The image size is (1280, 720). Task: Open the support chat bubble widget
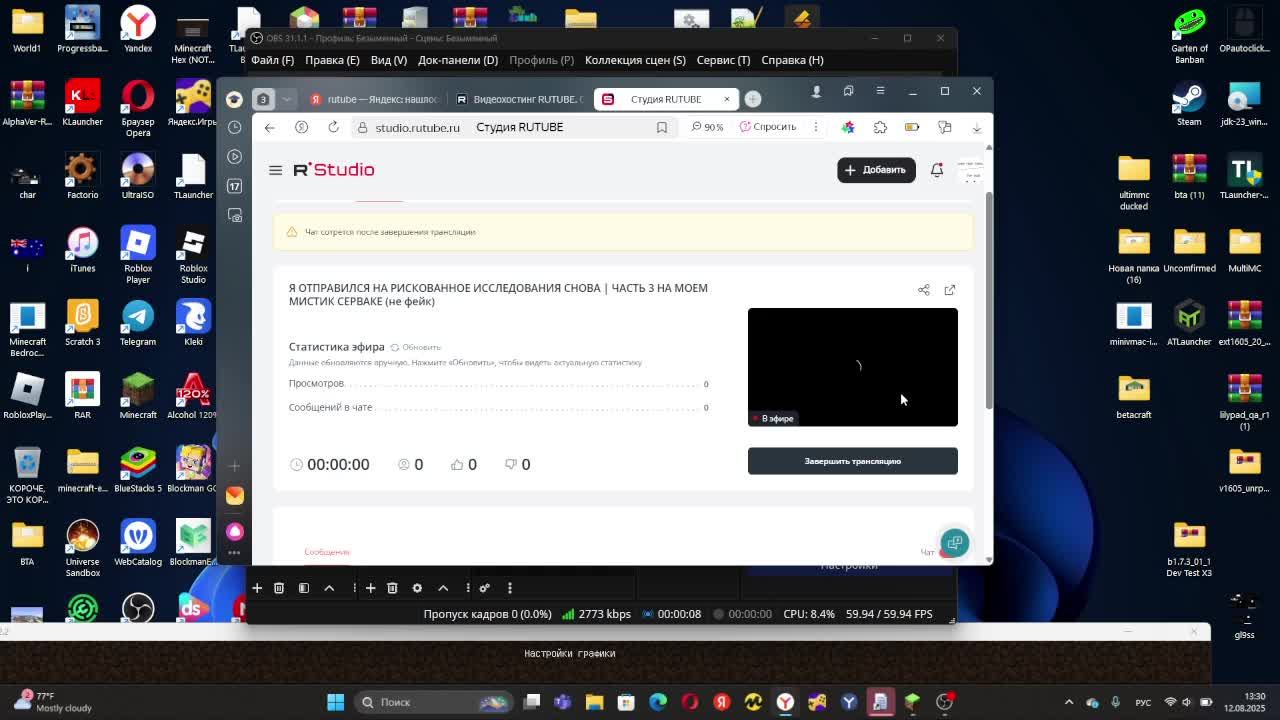click(x=954, y=542)
